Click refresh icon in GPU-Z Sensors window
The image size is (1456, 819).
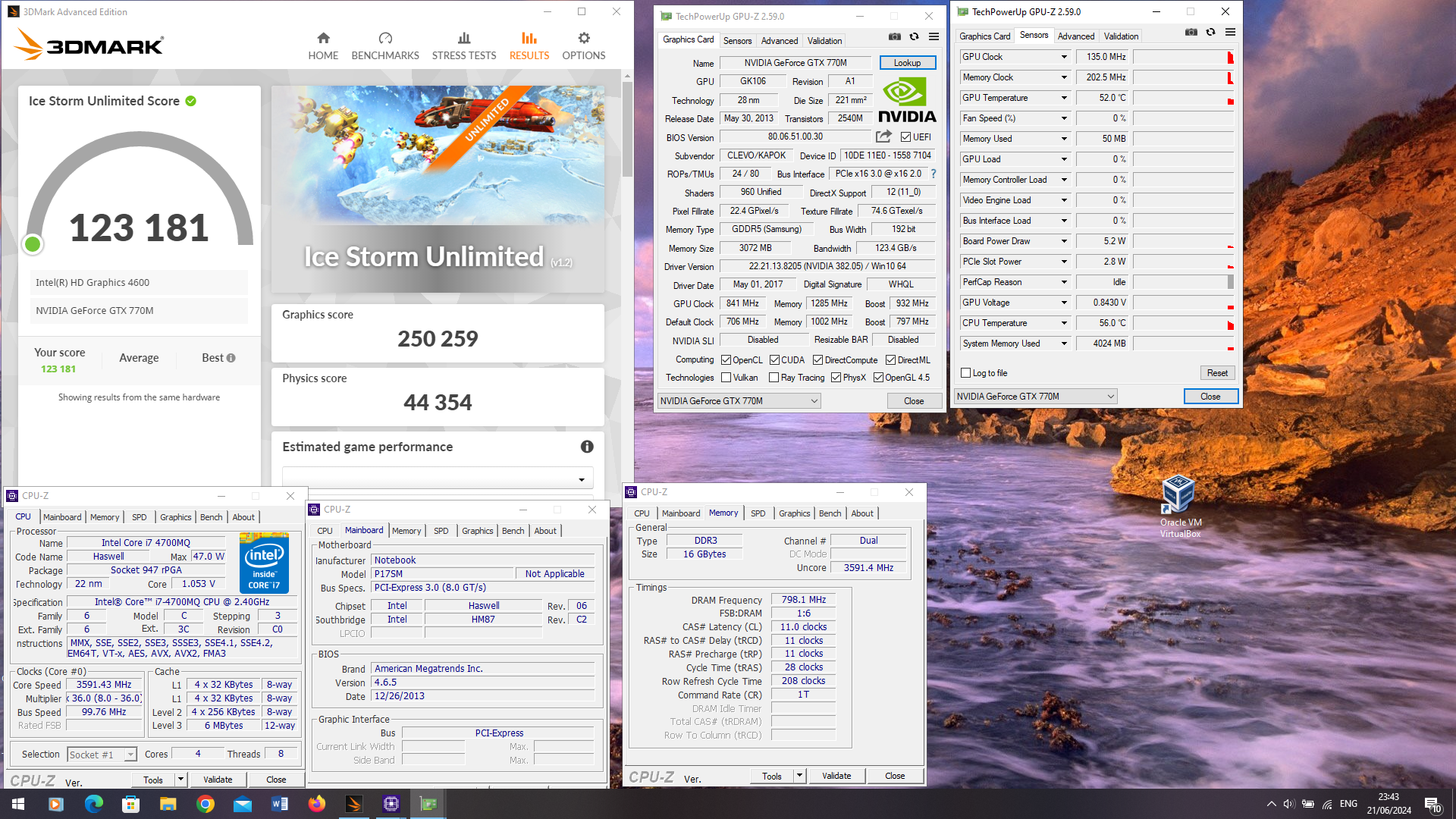tap(1211, 32)
